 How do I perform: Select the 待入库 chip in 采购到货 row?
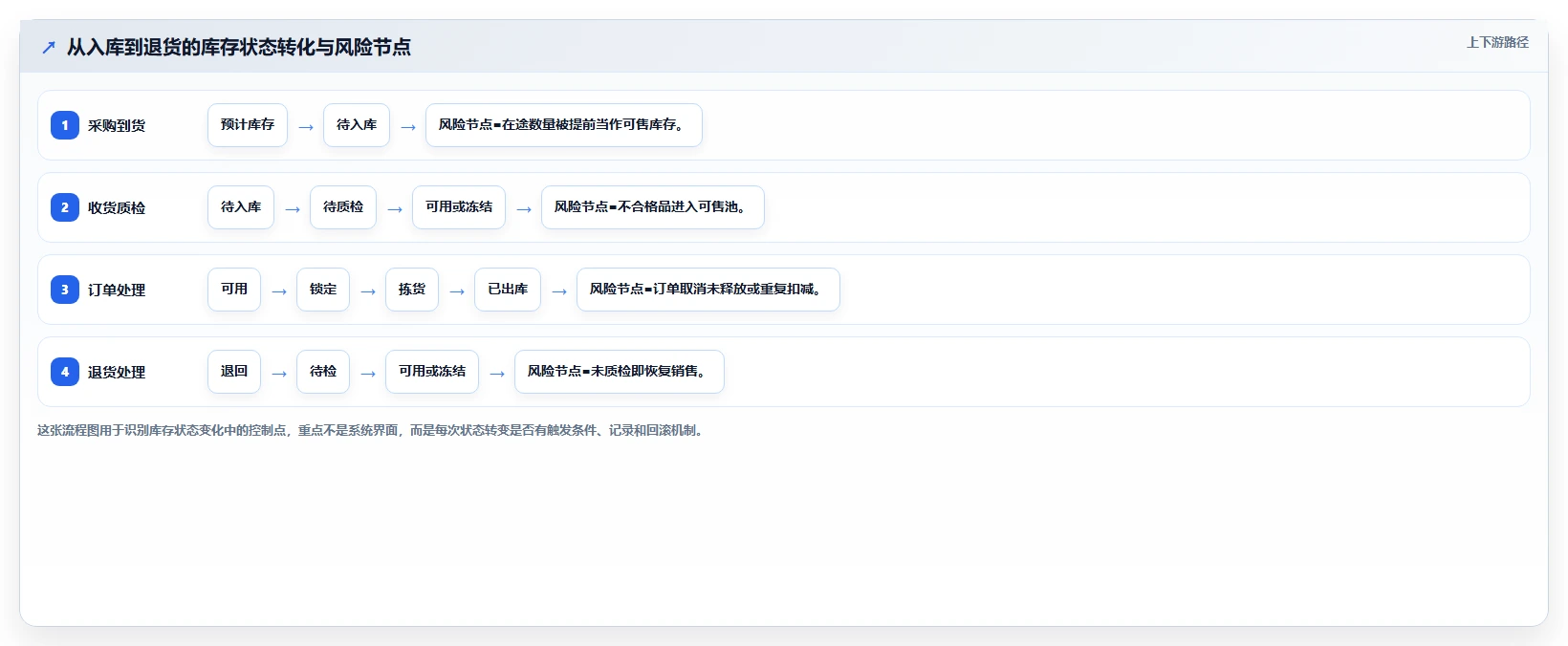(357, 125)
